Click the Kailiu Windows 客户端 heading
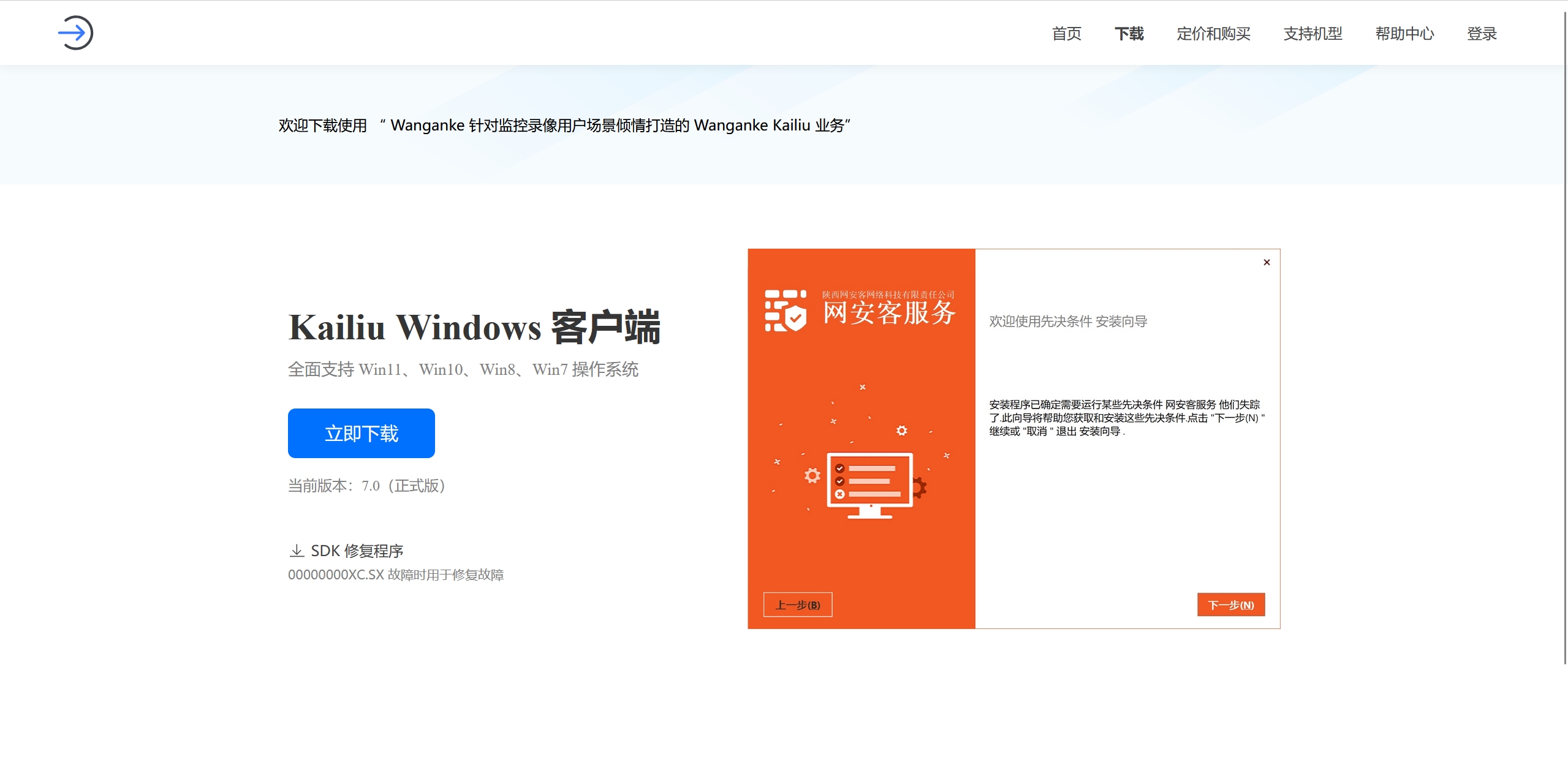1568x757 pixels. (x=474, y=327)
